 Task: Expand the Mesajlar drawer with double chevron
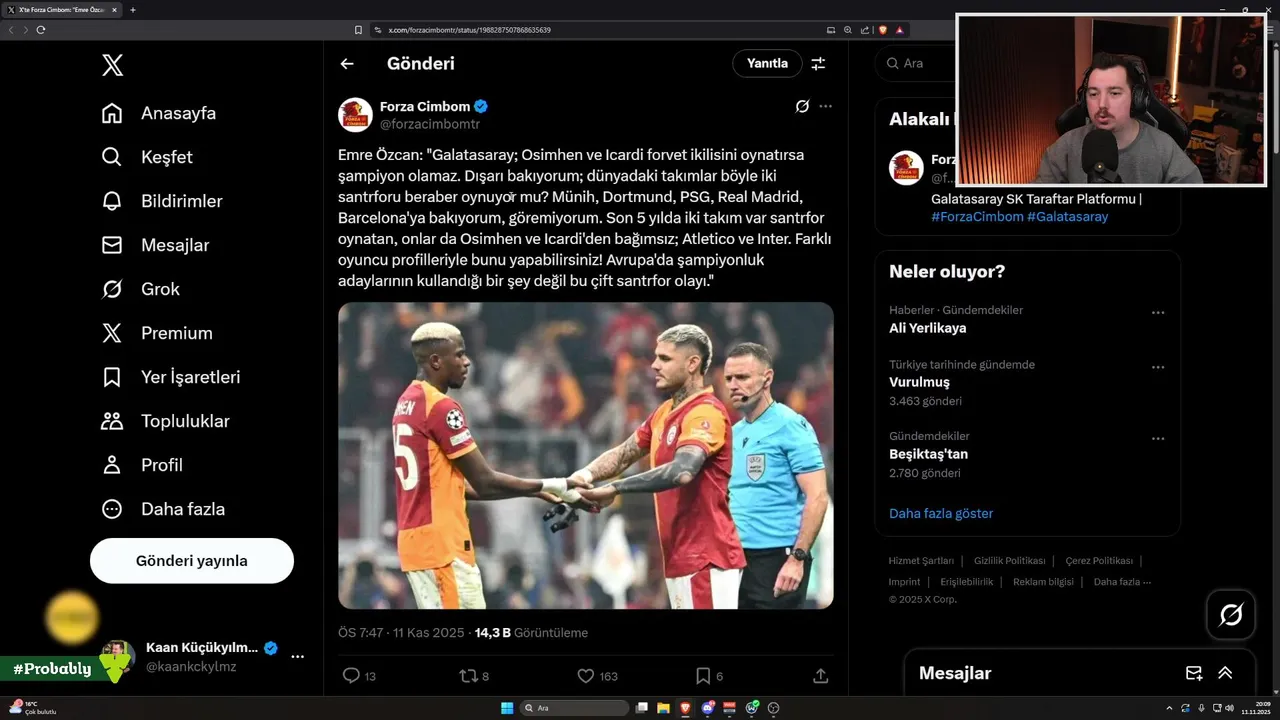point(1225,674)
